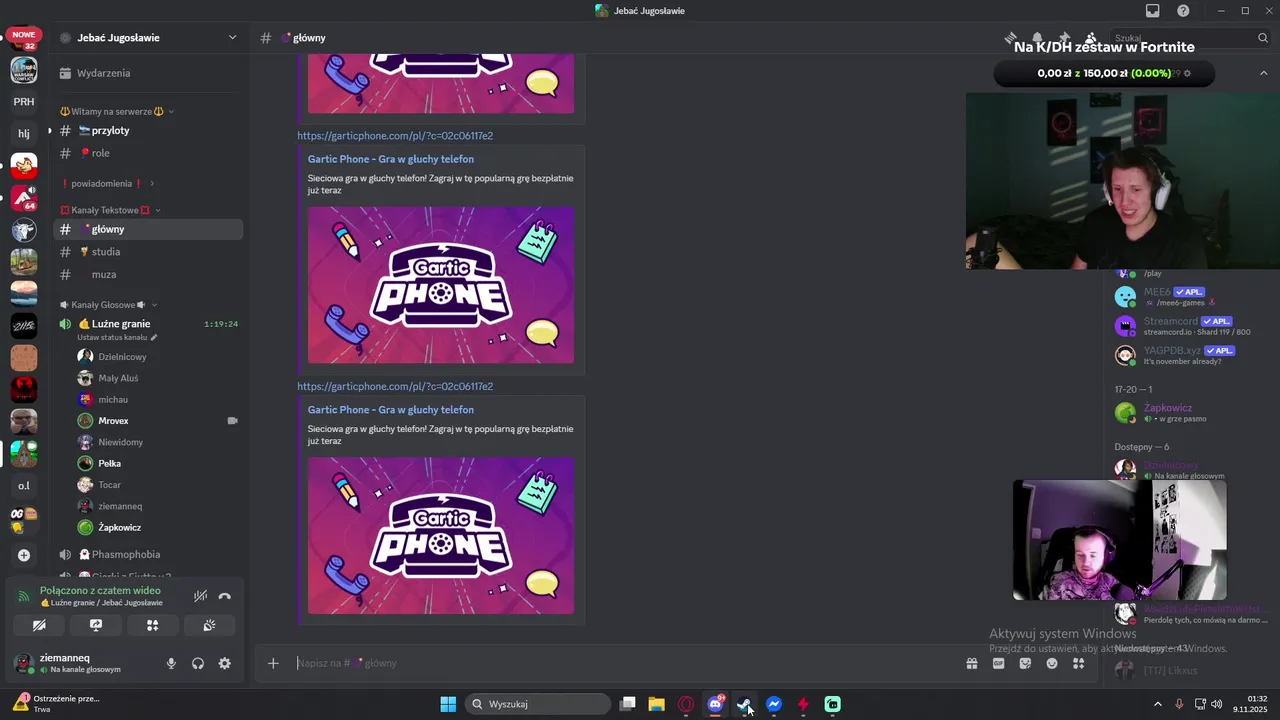Open the GIF picker
The image size is (1280, 720).
(x=998, y=663)
